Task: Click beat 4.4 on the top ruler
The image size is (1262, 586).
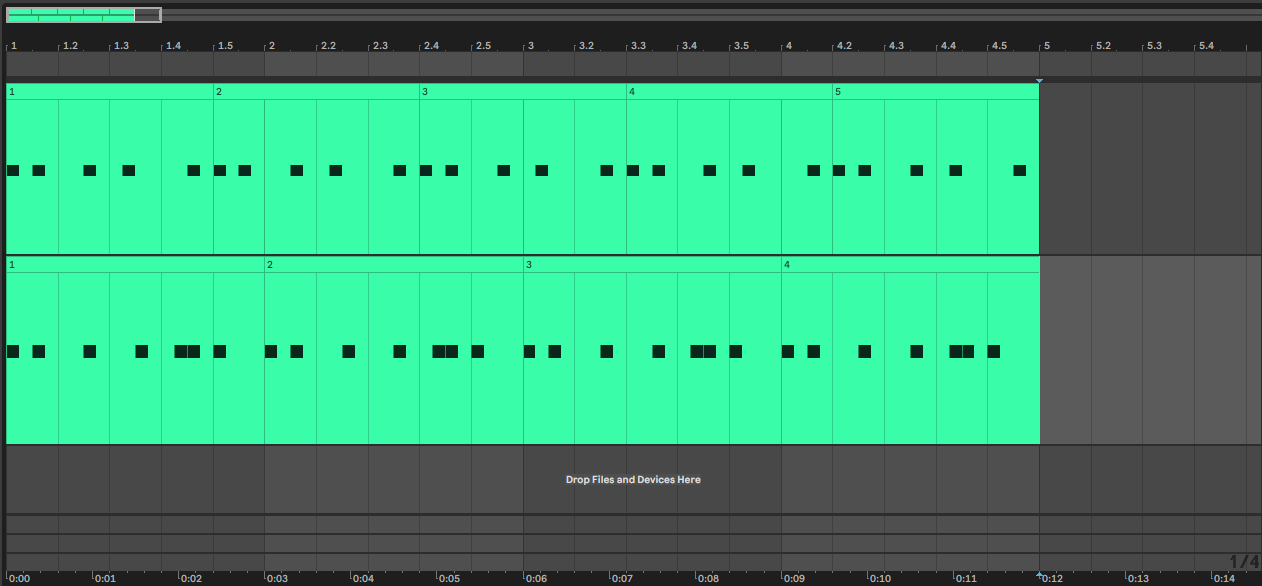Action: tap(947, 46)
